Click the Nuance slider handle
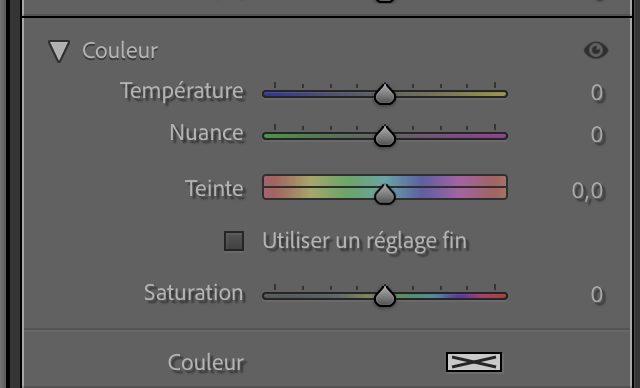The height and width of the screenshot is (388, 640). tap(385, 136)
